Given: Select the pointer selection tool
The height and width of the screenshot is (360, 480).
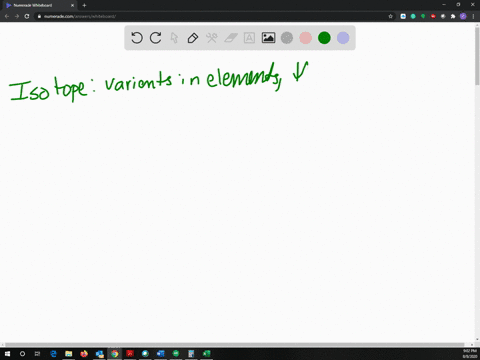Looking at the screenshot, I should coord(174,38).
